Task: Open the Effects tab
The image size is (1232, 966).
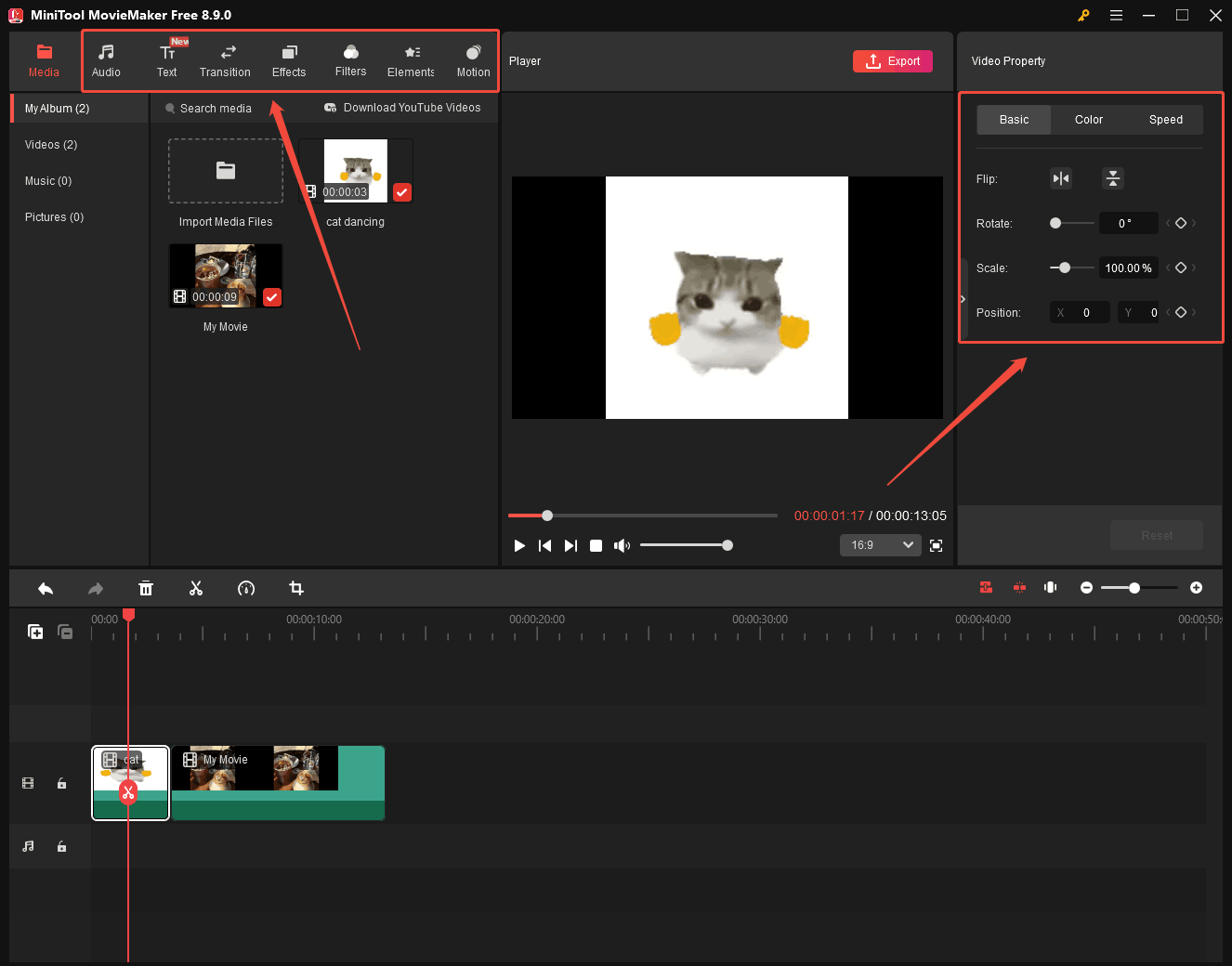Action: tap(289, 61)
